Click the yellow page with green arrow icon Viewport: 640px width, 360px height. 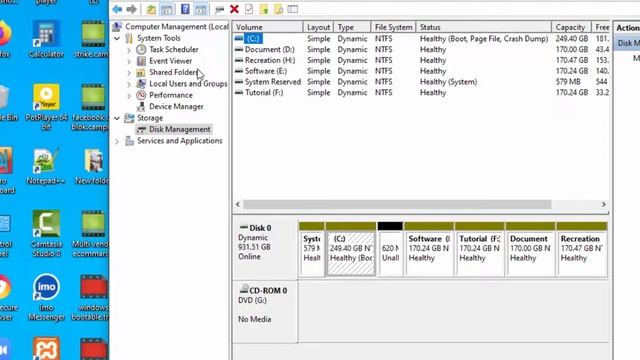click(264, 9)
